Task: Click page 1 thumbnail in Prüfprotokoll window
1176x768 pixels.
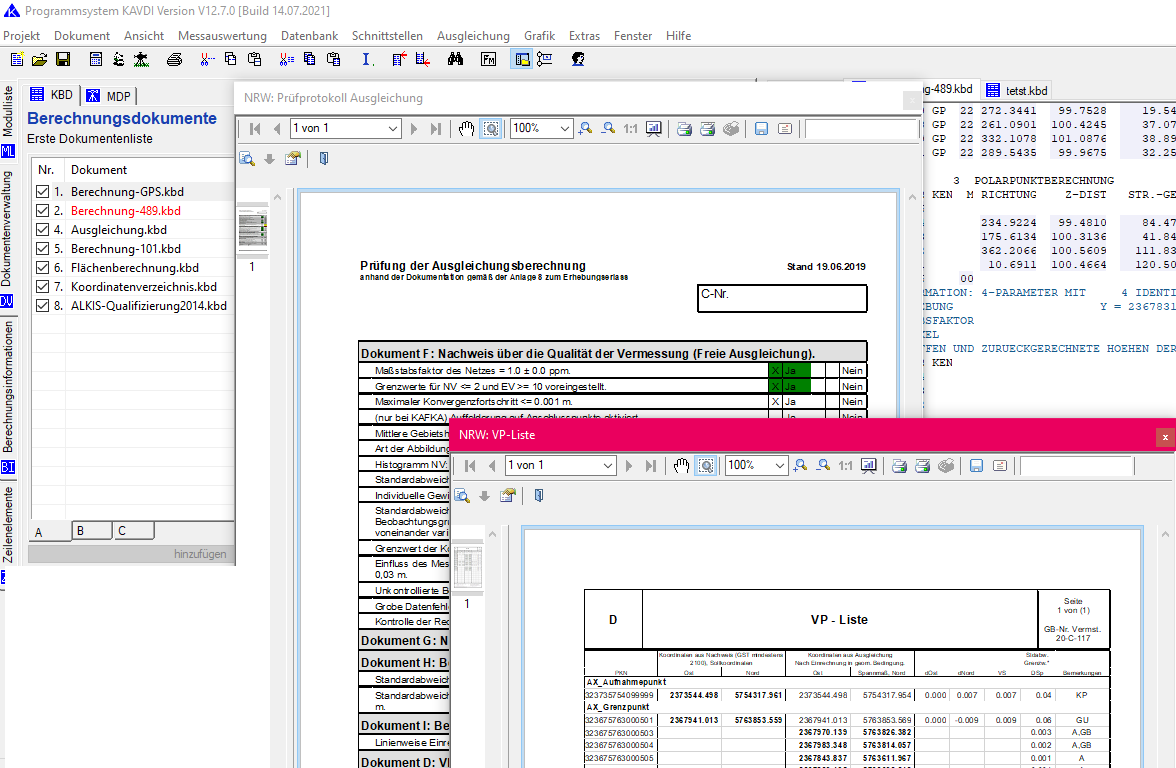Action: coord(252,230)
